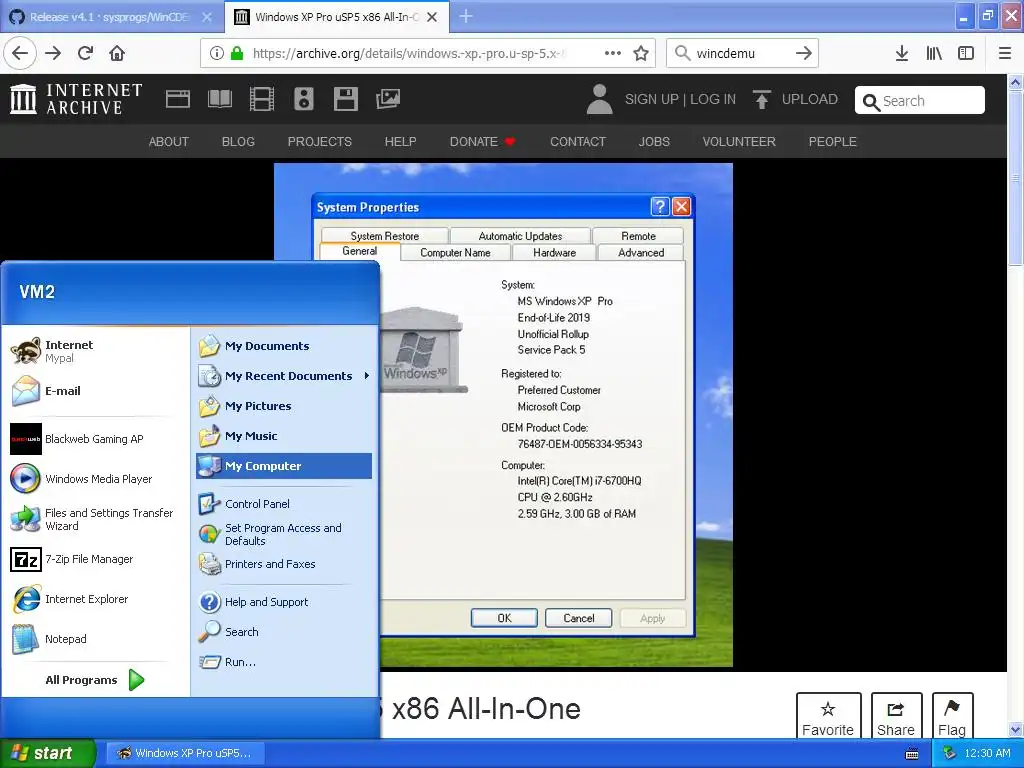Open the Images icon

[x=388, y=99]
